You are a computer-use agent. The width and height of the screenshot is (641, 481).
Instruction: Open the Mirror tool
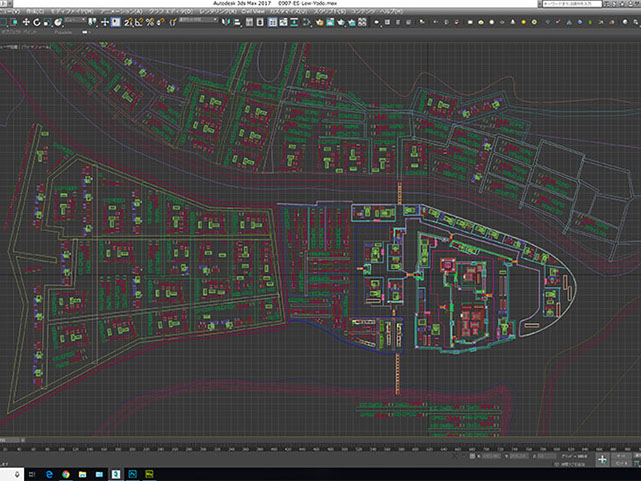(224, 21)
